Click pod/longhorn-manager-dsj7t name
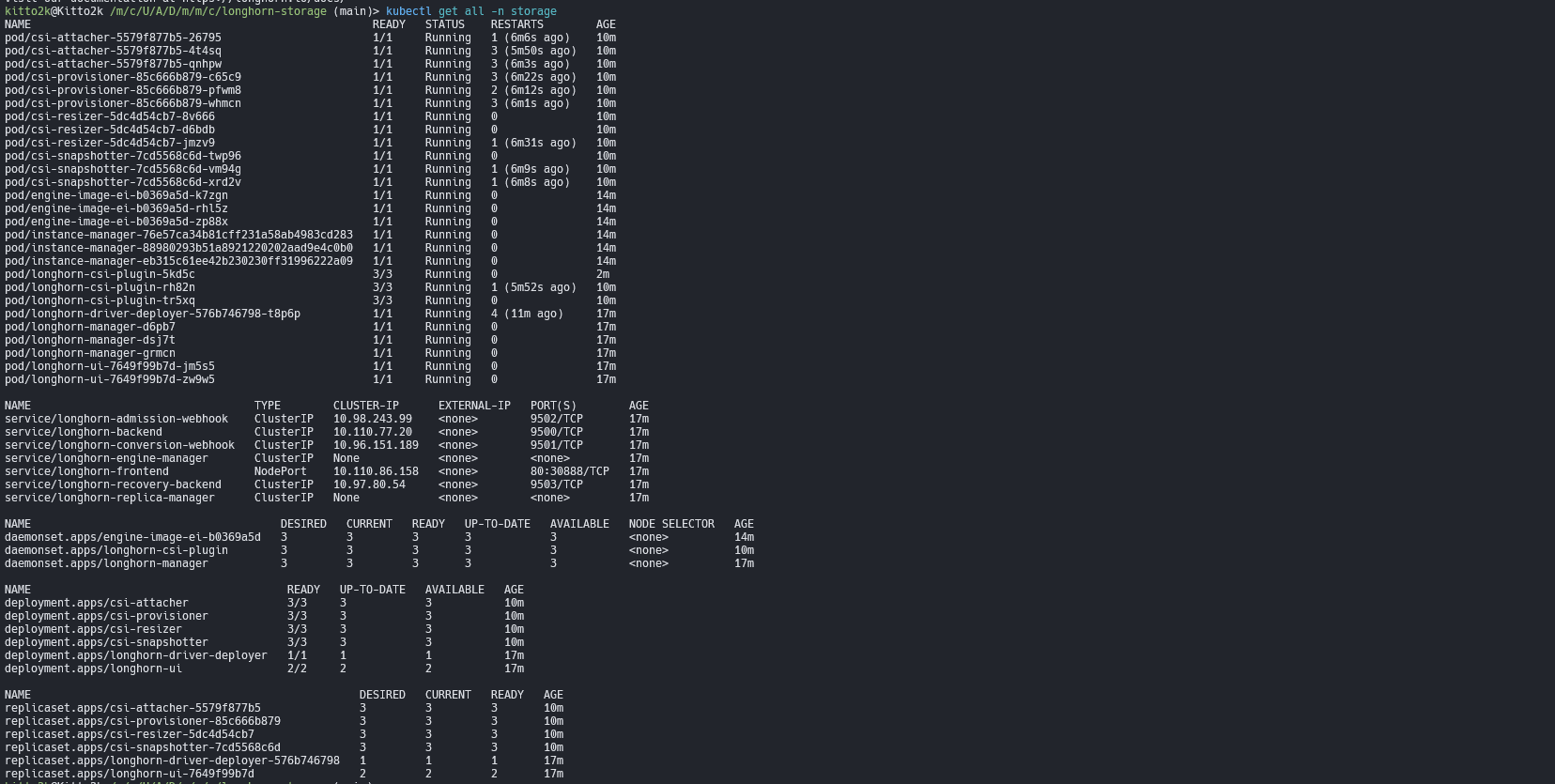The image size is (1555, 784). point(90,340)
